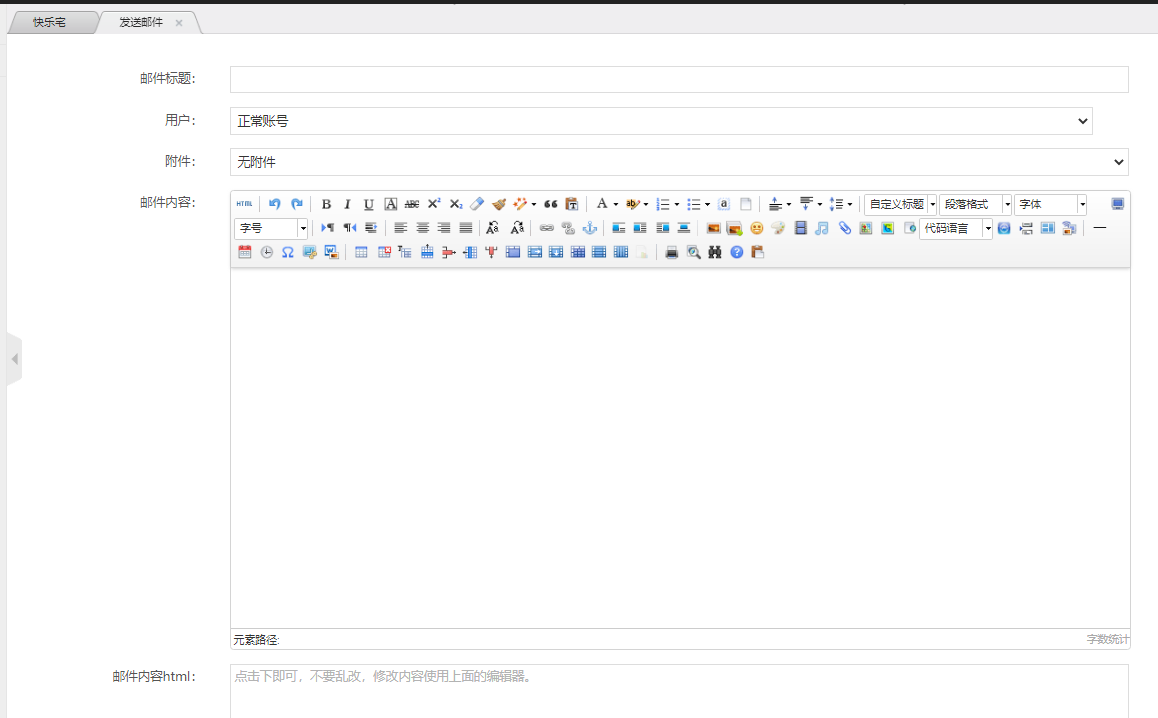Switch to the 快乐宅 tab

click(50, 22)
